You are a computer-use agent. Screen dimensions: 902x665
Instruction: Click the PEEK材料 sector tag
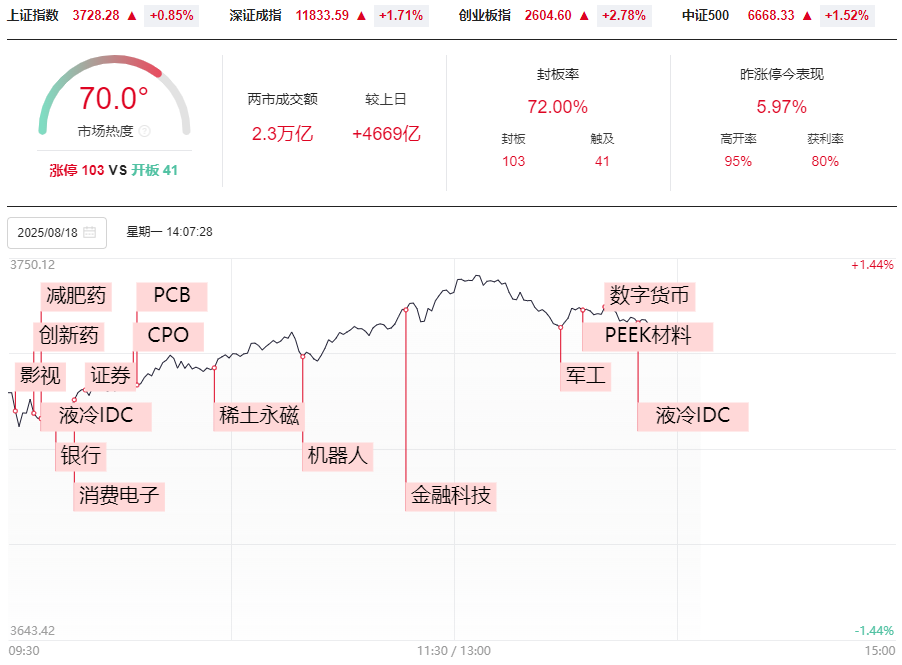(648, 336)
